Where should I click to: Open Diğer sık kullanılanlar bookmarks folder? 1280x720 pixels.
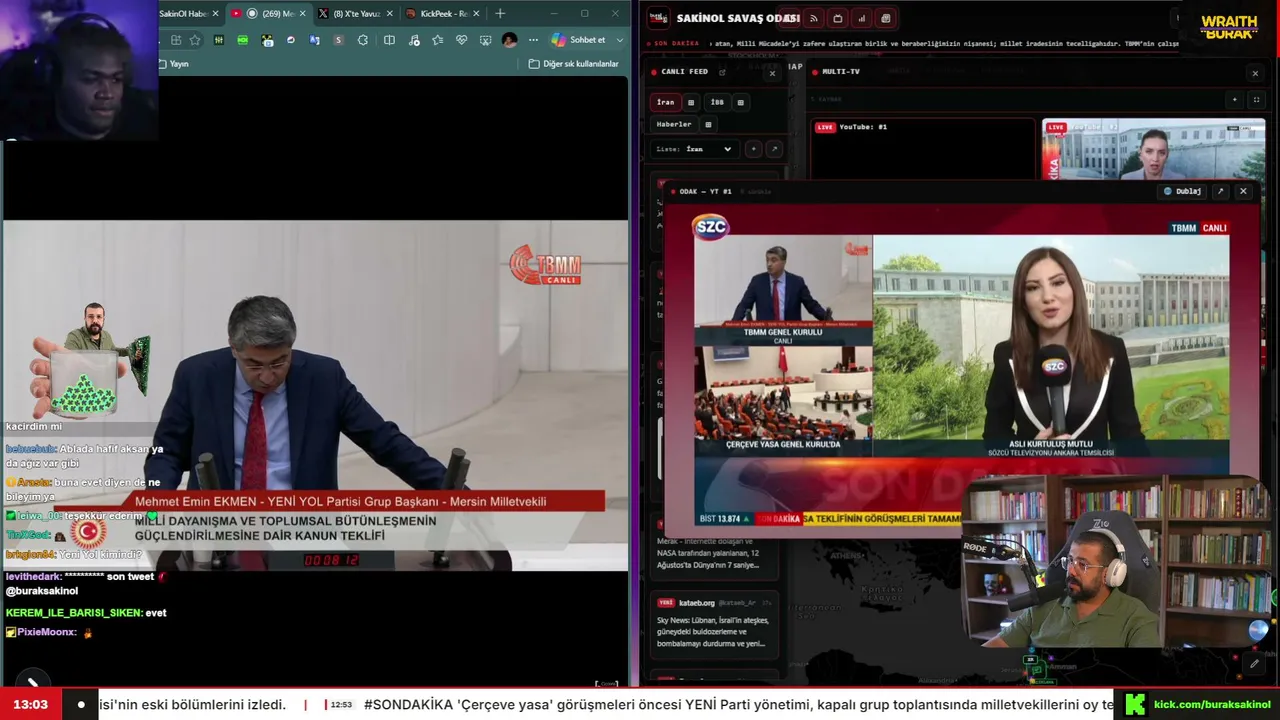(574, 64)
